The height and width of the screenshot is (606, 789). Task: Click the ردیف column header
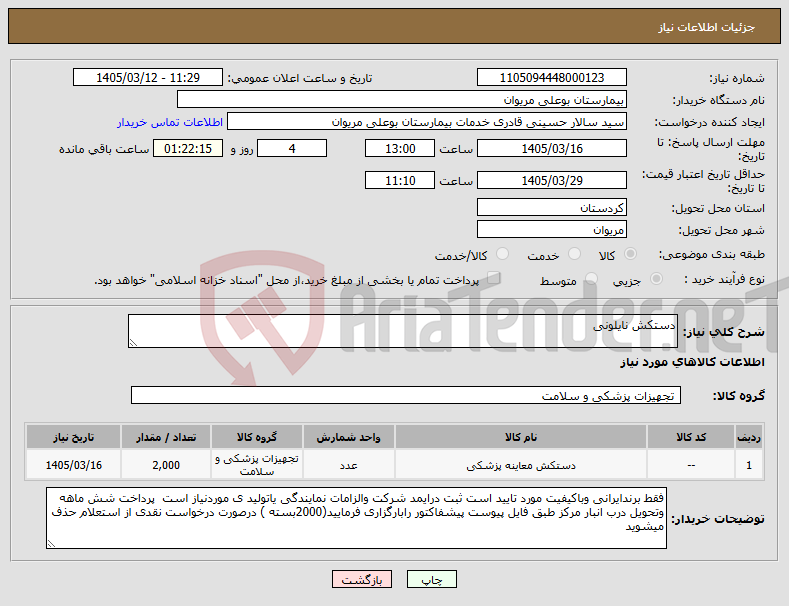click(x=749, y=437)
